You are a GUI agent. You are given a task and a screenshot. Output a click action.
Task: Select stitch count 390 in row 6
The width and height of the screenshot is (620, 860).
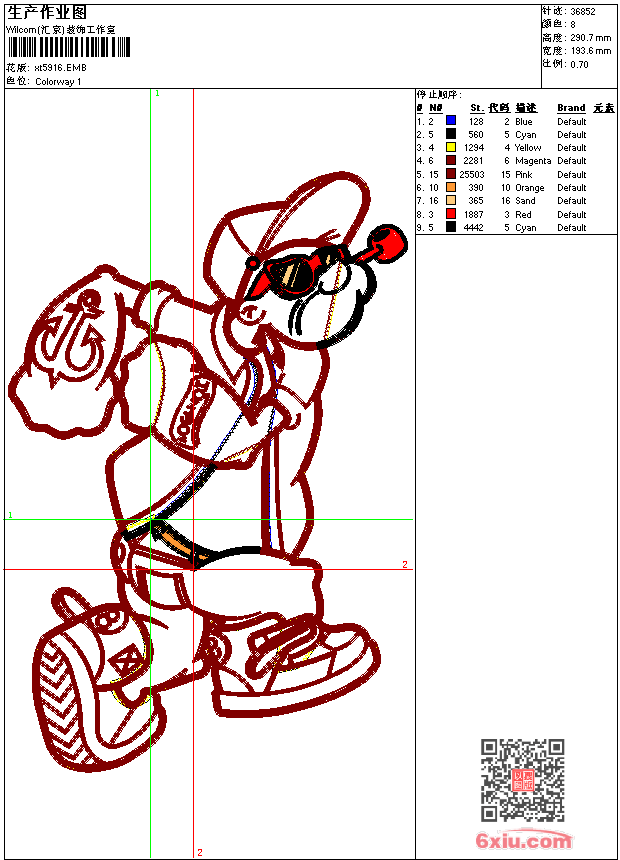(x=476, y=188)
